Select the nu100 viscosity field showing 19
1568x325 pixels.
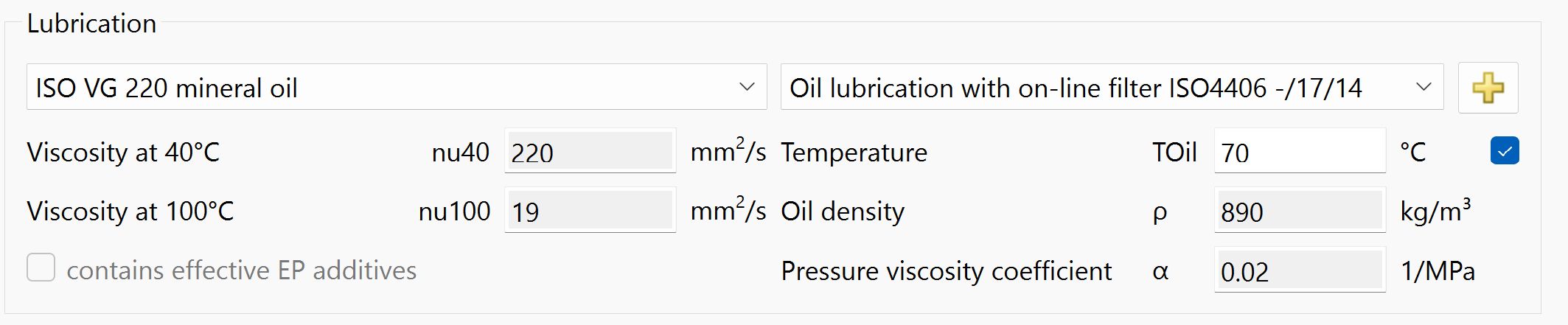[590, 212]
